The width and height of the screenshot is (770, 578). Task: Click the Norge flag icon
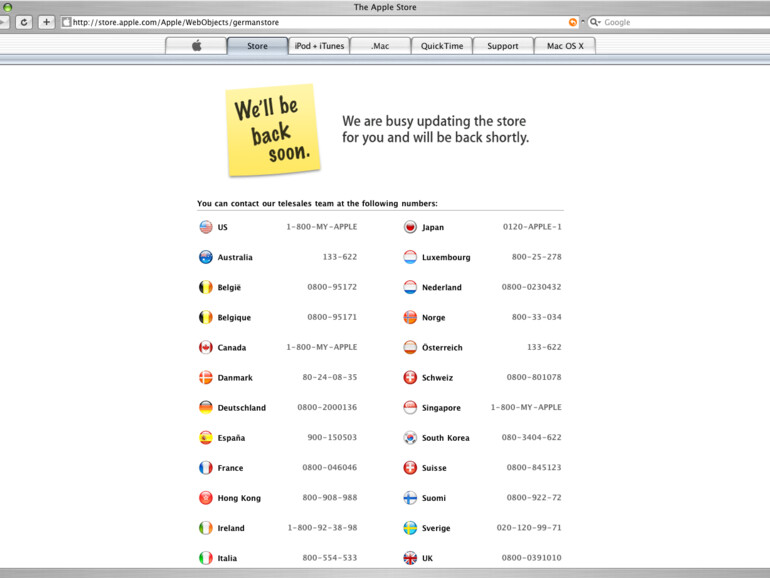(410, 317)
